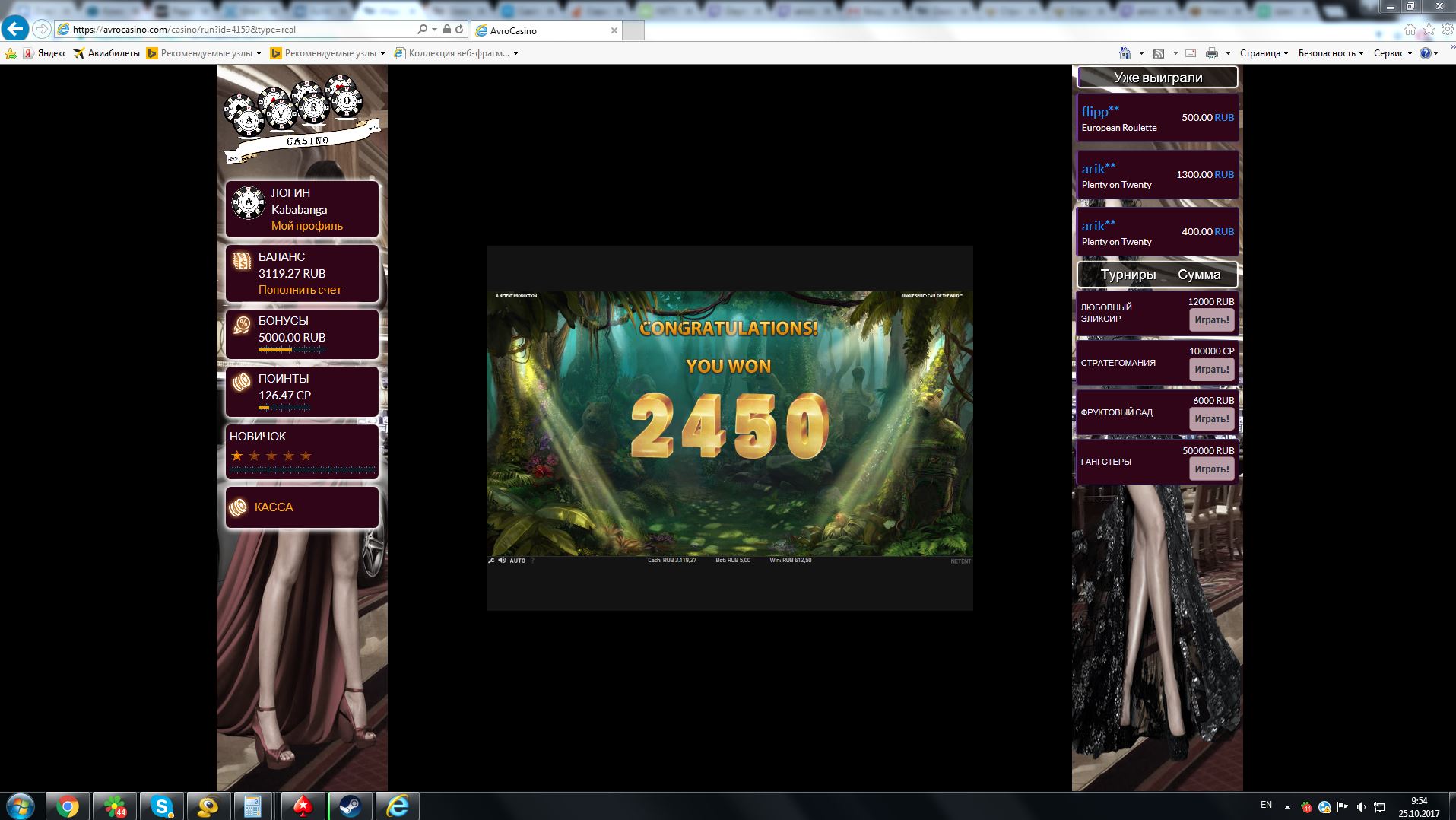
Task: Open Favorites with the star icon top right
Action: click(1429, 30)
